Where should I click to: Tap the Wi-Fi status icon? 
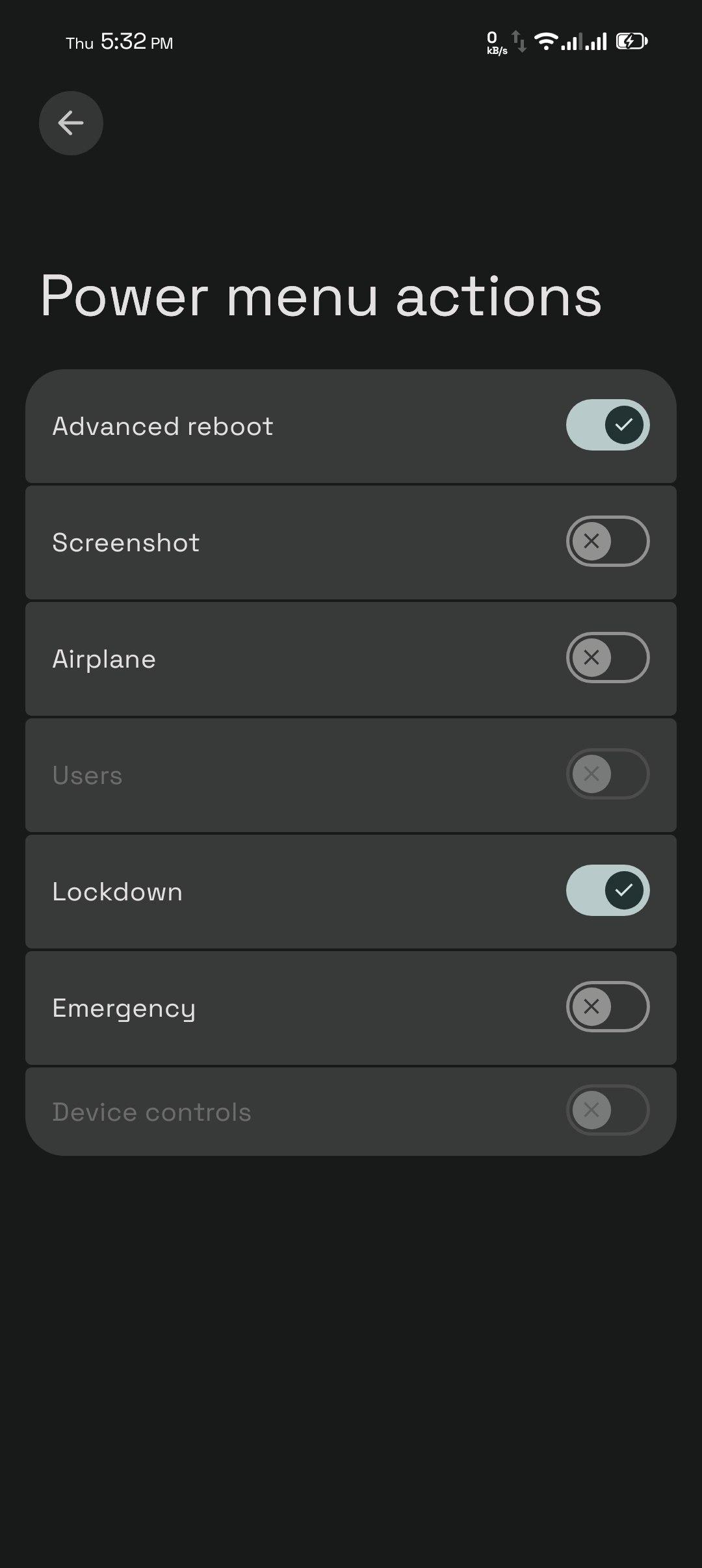546,42
